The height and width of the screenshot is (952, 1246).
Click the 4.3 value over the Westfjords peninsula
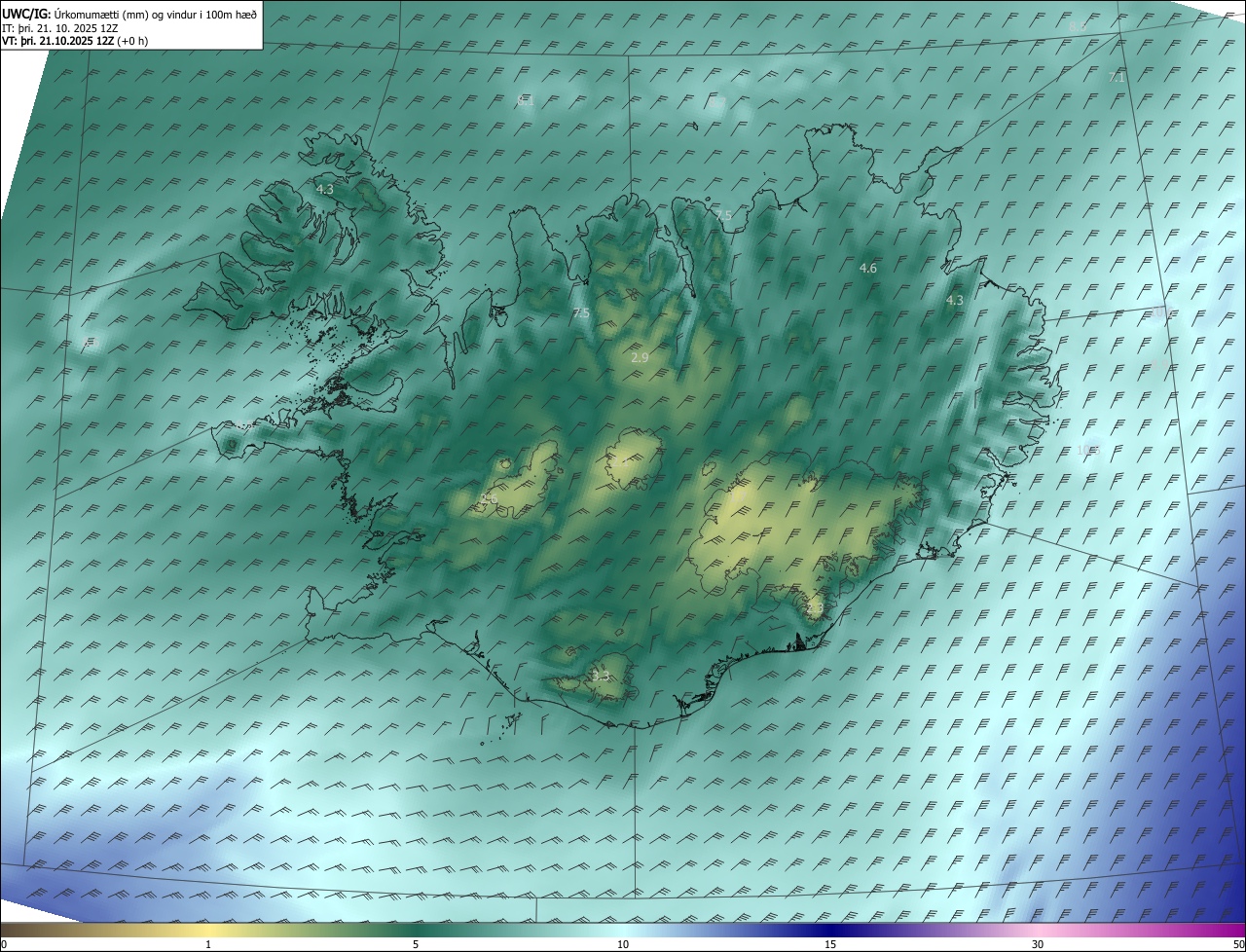325,189
